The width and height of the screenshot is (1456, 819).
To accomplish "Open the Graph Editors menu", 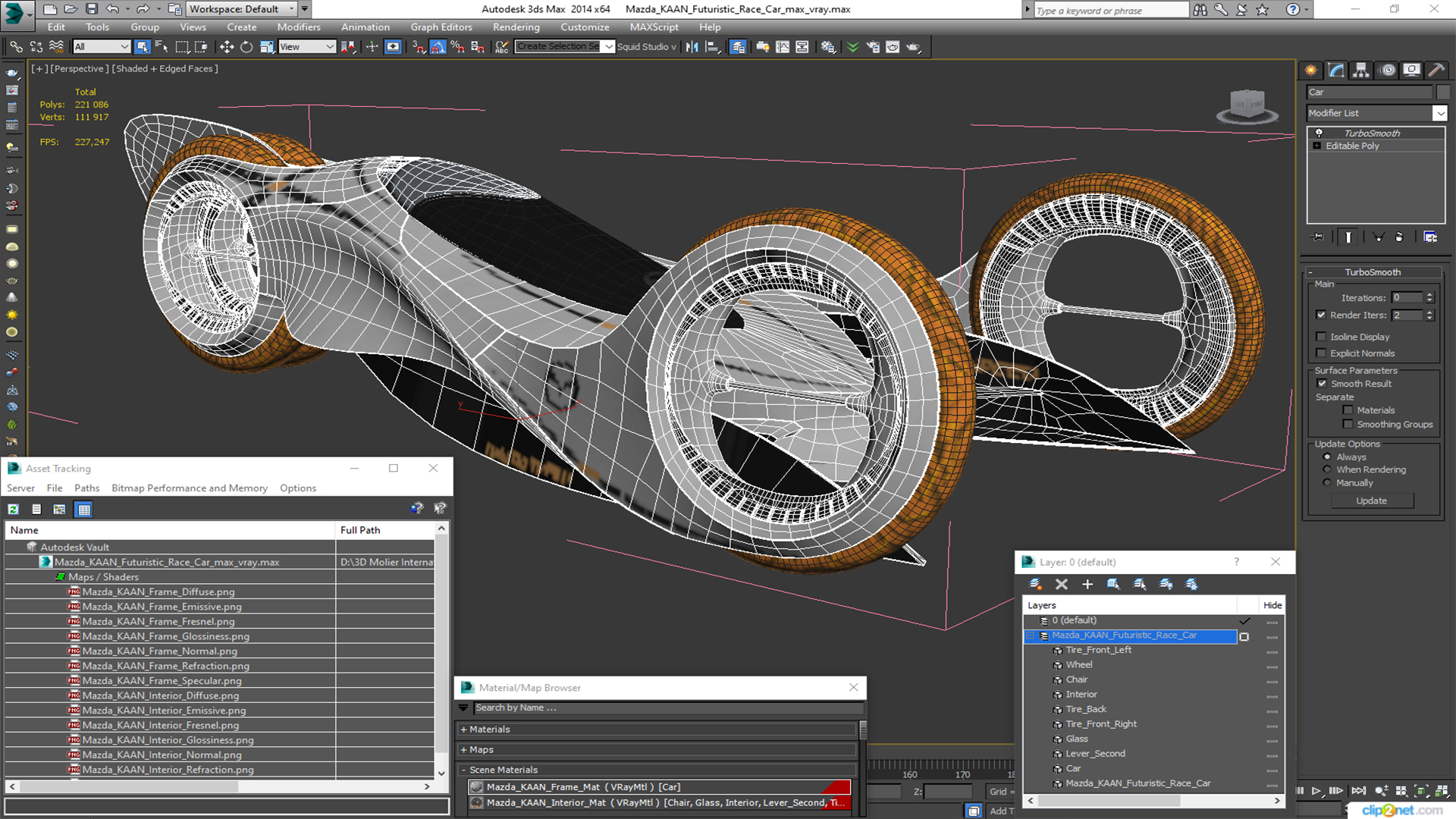I will (x=441, y=27).
